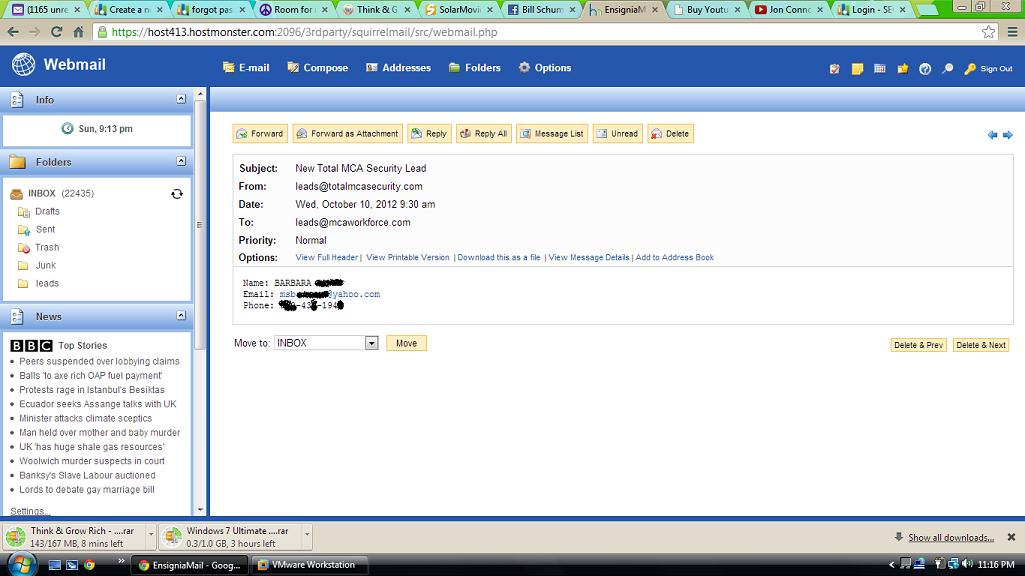
Task: Open Think & Grow Rich download options arrow
Action: pyautogui.click(x=150, y=535)
